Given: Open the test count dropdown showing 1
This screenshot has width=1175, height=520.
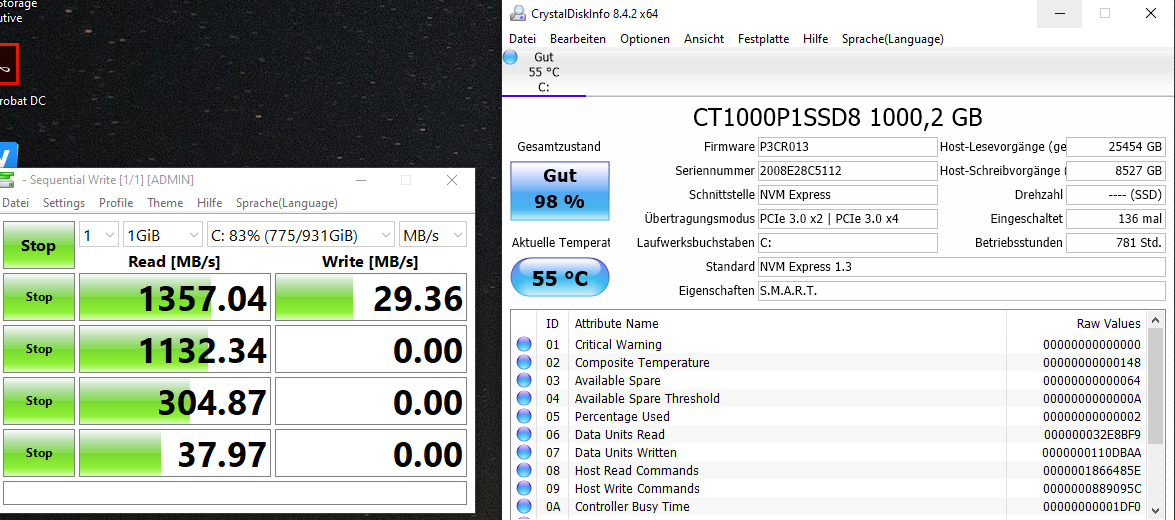Looking at the screenshot, I should click(x=99, y=235).
